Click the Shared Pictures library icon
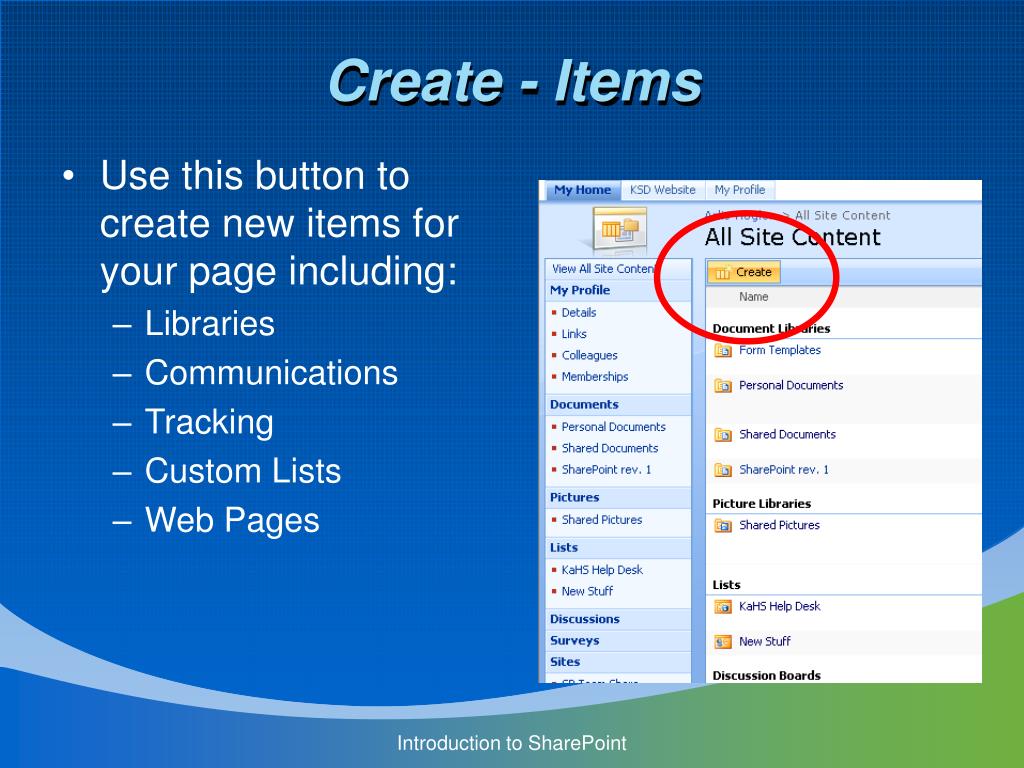1024x768 pixels. click(x=722, y=526)
